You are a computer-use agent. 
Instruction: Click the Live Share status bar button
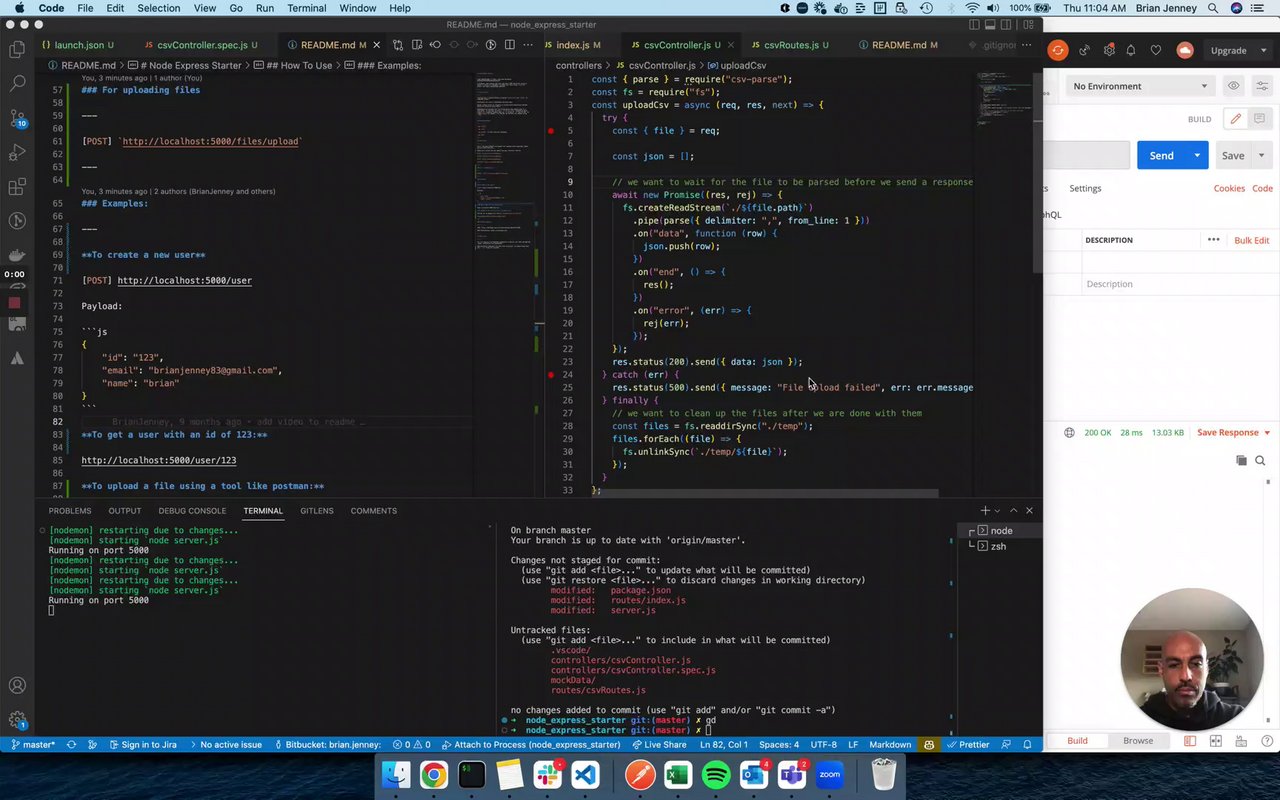658,744
